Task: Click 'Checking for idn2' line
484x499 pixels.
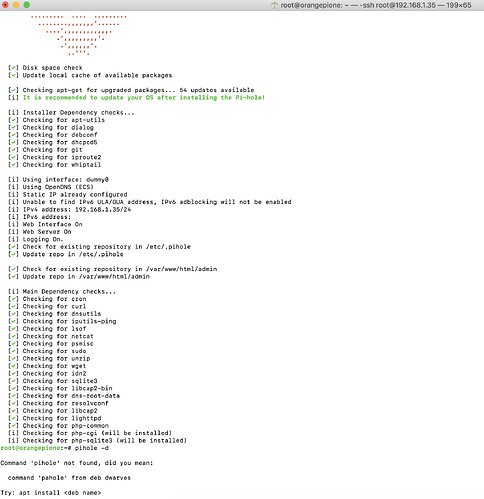Action: pyautogui.click(x=47, y=374)
